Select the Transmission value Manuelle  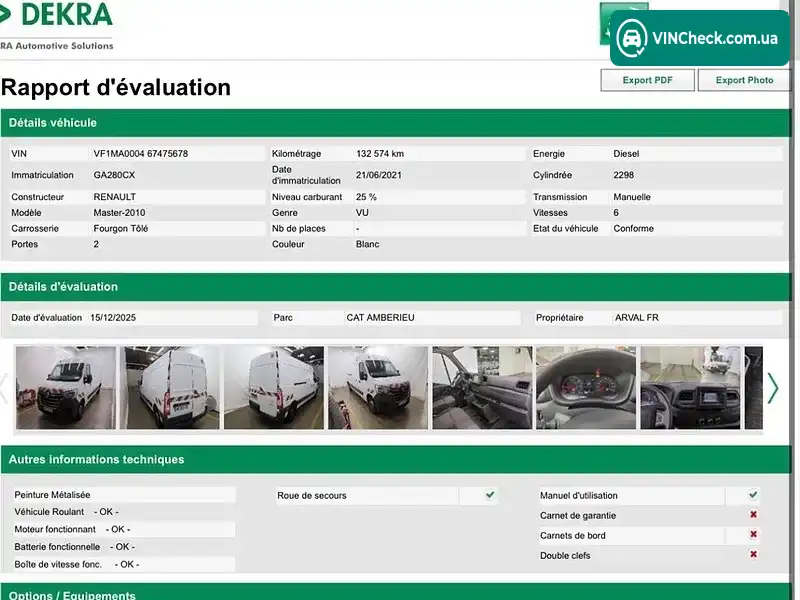tap(632, 197)
